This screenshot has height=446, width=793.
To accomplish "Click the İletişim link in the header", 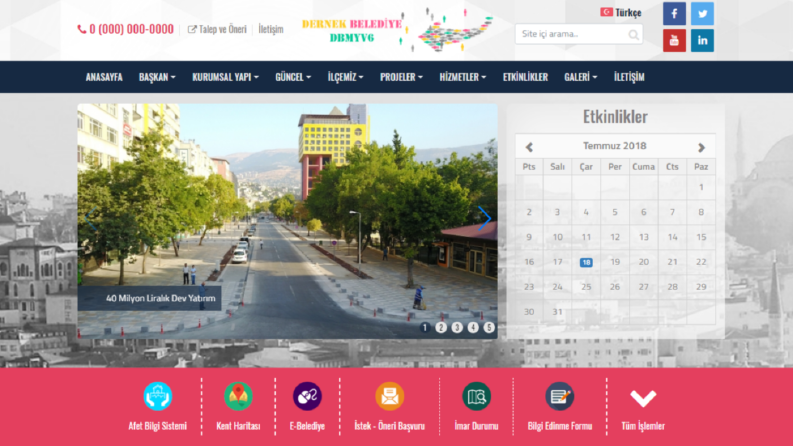I will coord(271,29).
